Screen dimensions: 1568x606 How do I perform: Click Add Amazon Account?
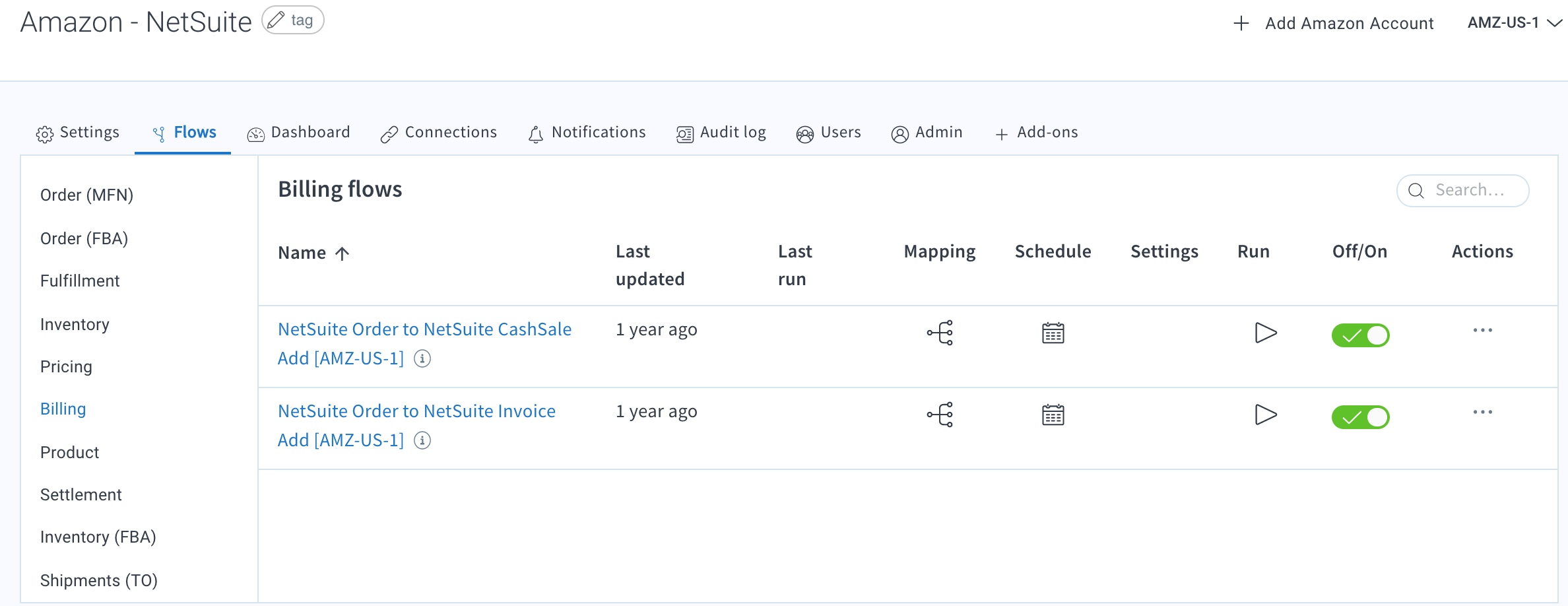1333,23
